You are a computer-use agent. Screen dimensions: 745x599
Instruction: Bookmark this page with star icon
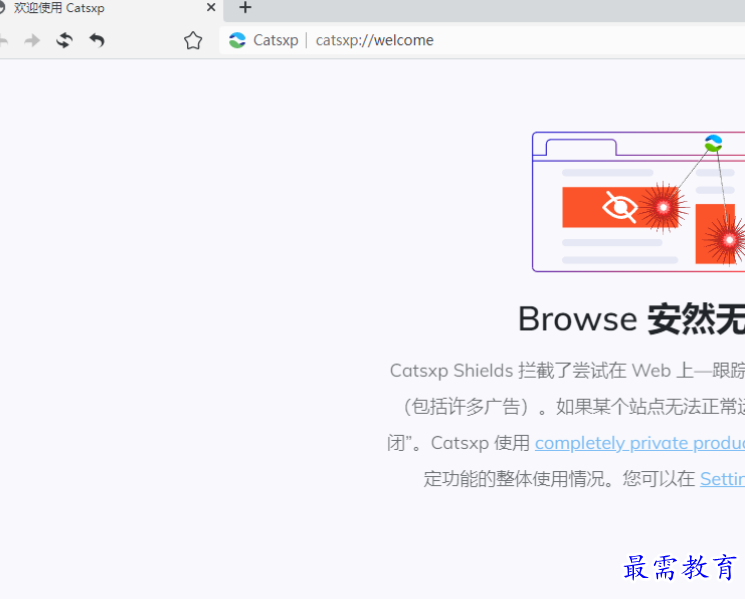click(x=193, y=40)
